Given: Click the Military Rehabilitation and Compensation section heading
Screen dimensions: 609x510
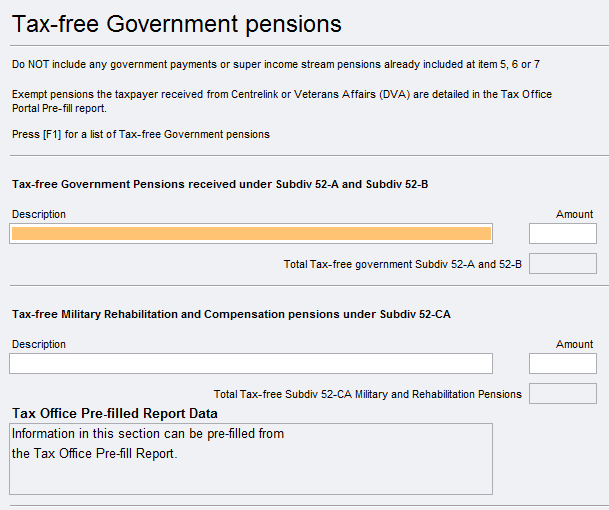Looking at the screenshot, I should (231, 314).
